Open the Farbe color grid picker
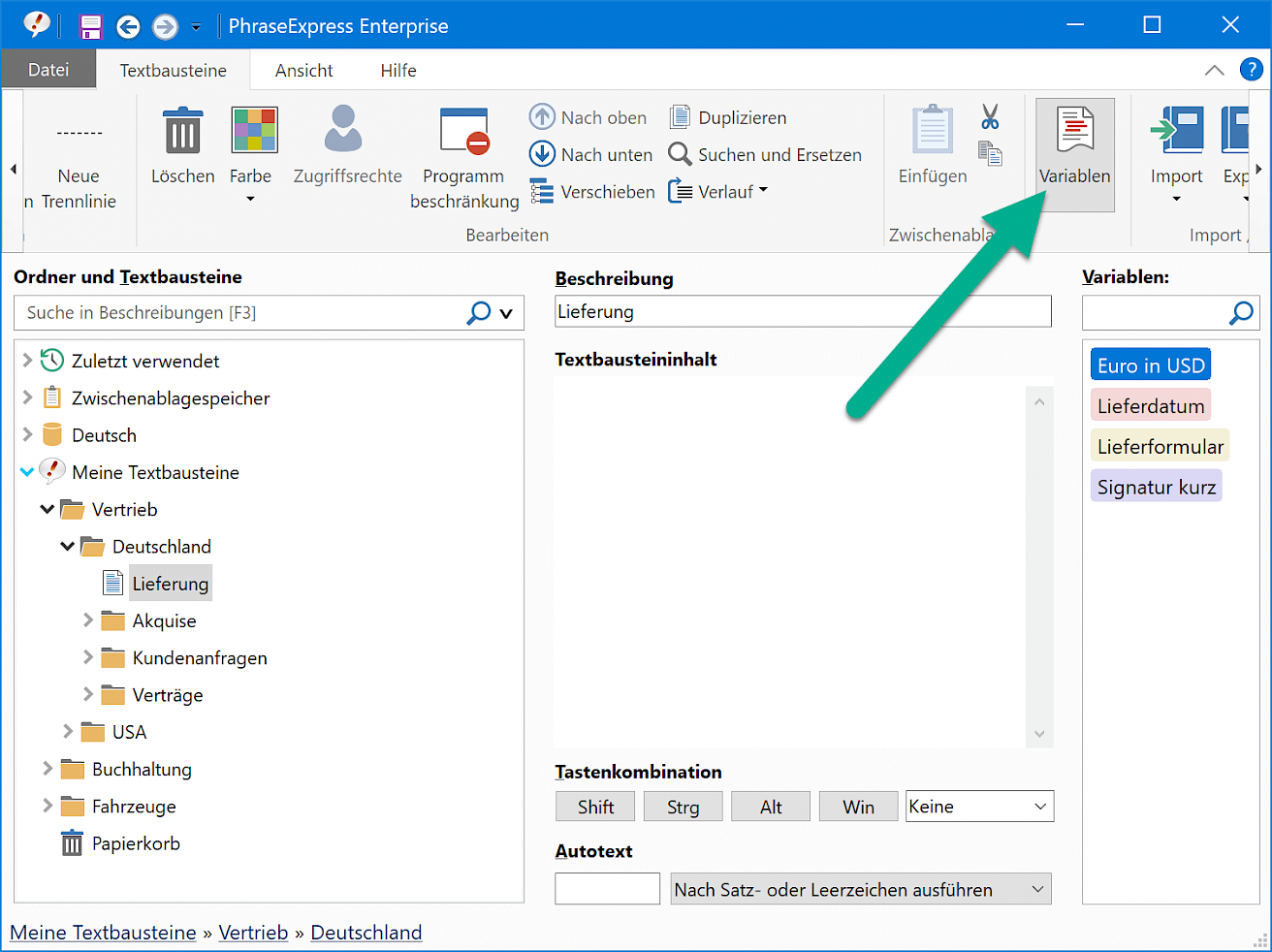Viewport: 1272px width, 952px height. [254, 132]
